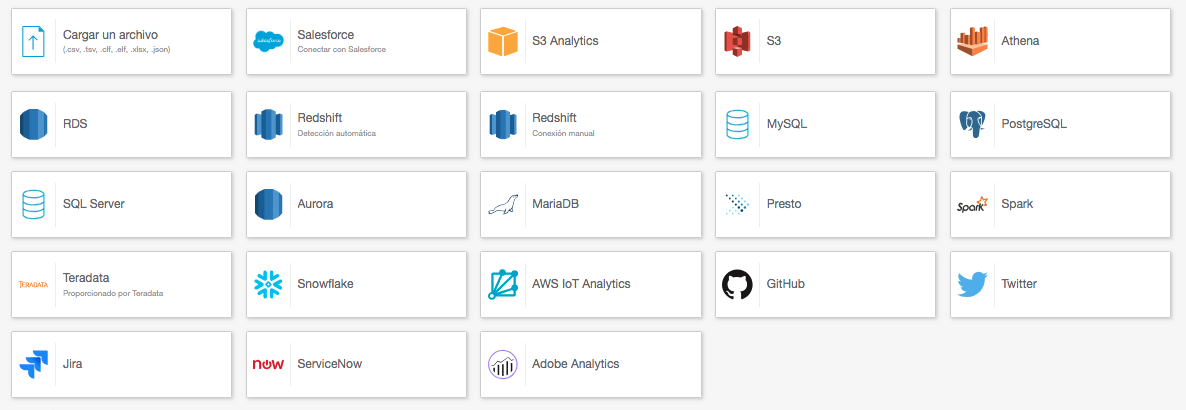Click the MariaDB seal icon

coord(503,204)
